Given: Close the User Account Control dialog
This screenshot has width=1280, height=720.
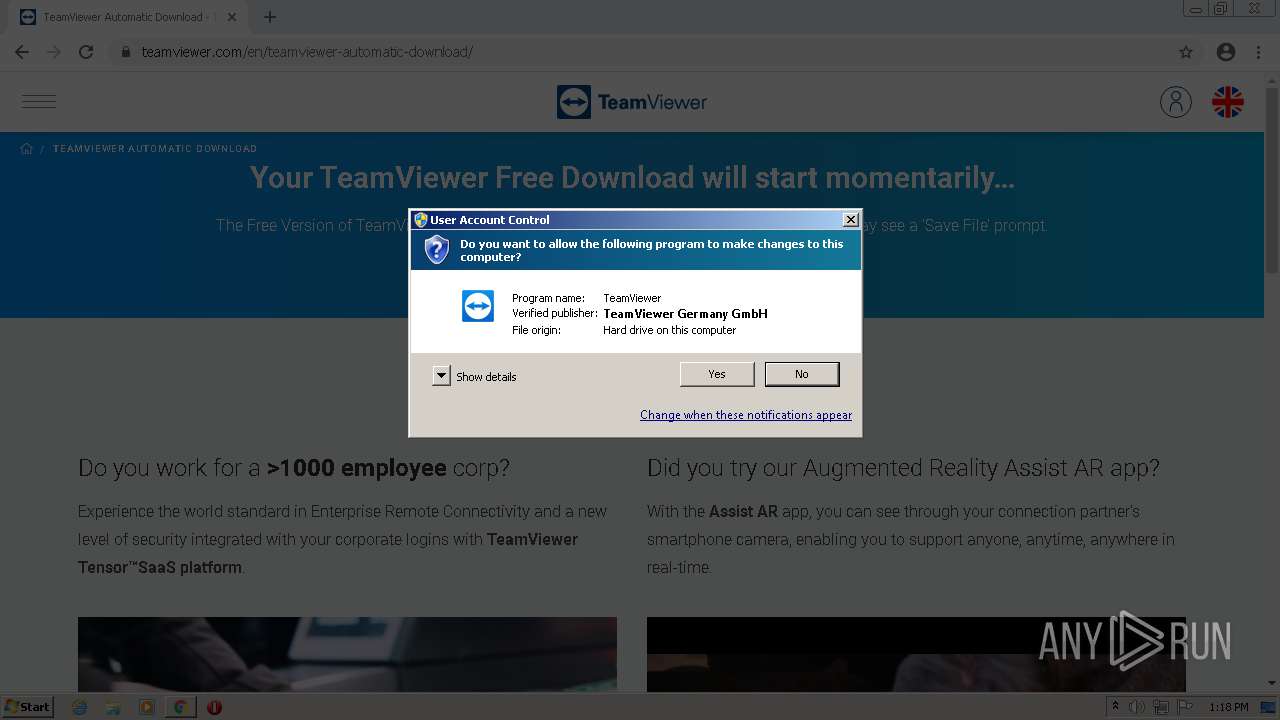Looking at the screenshot, I should point(850,220).
